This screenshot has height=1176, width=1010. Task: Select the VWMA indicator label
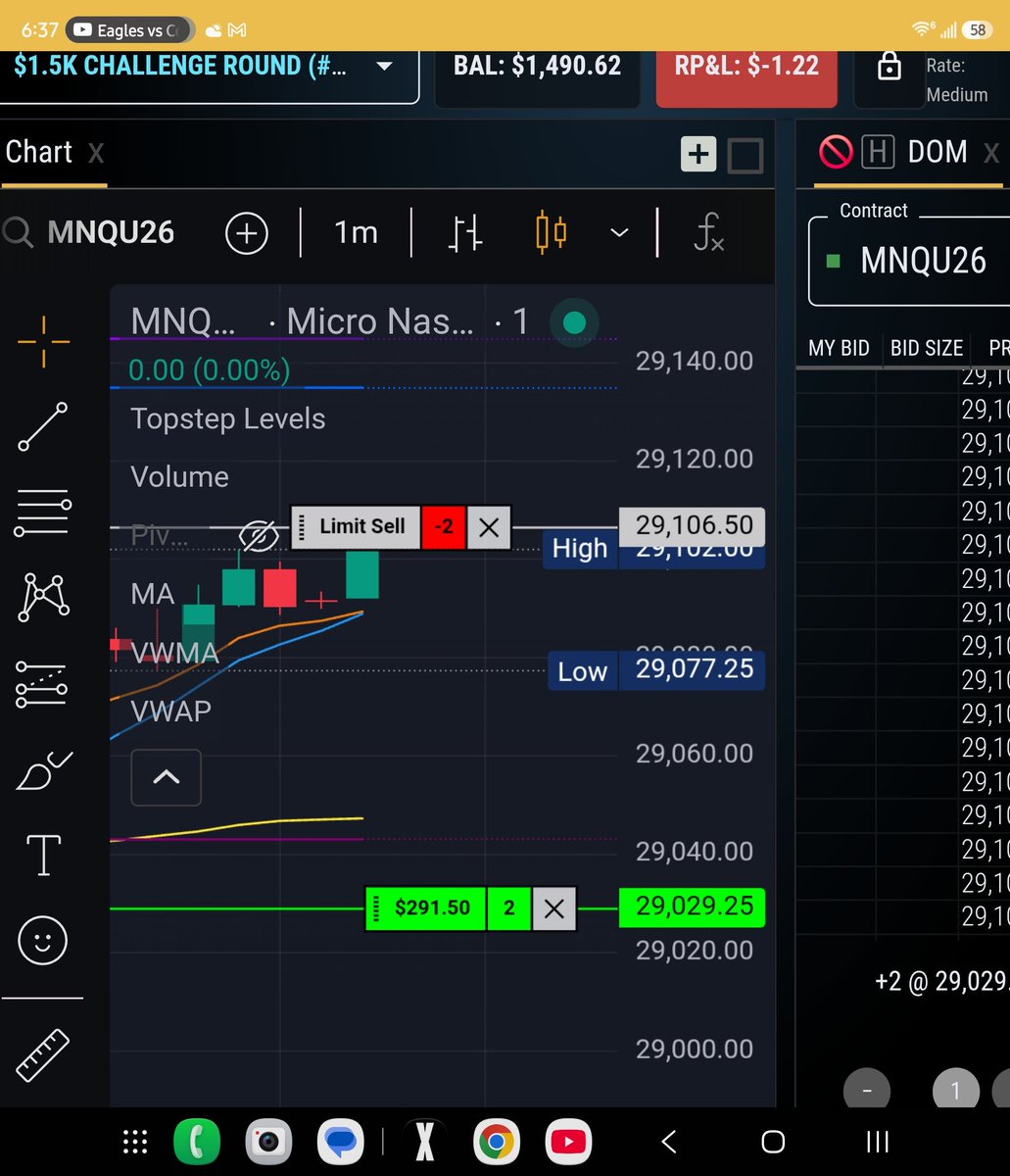click(174, 652)
